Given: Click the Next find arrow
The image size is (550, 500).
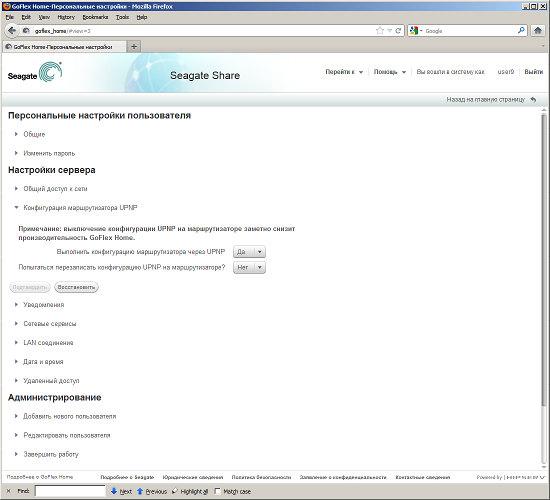Looking at the screenshot, I should 121,491.
